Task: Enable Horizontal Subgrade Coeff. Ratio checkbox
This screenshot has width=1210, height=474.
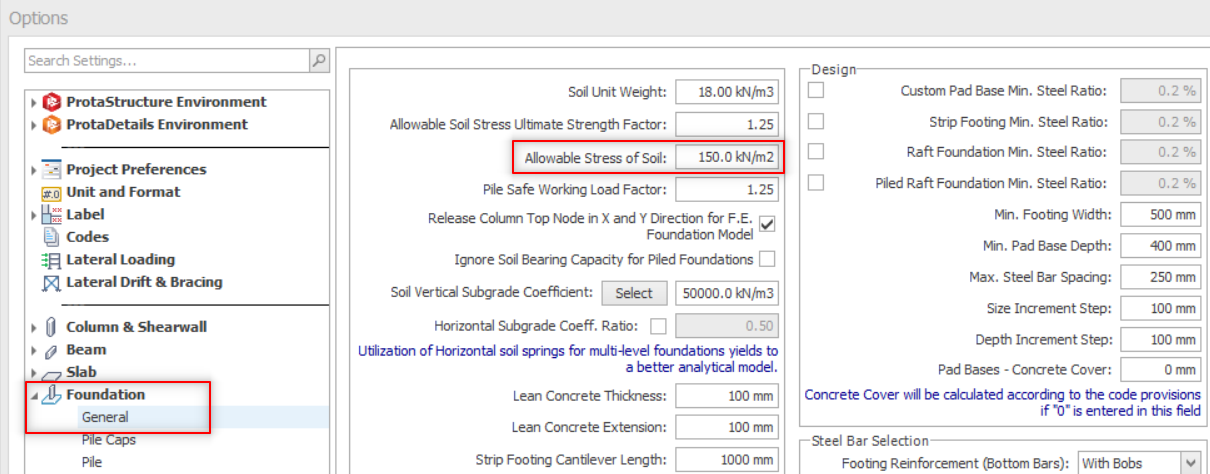Action: click(x=658, y=326)
